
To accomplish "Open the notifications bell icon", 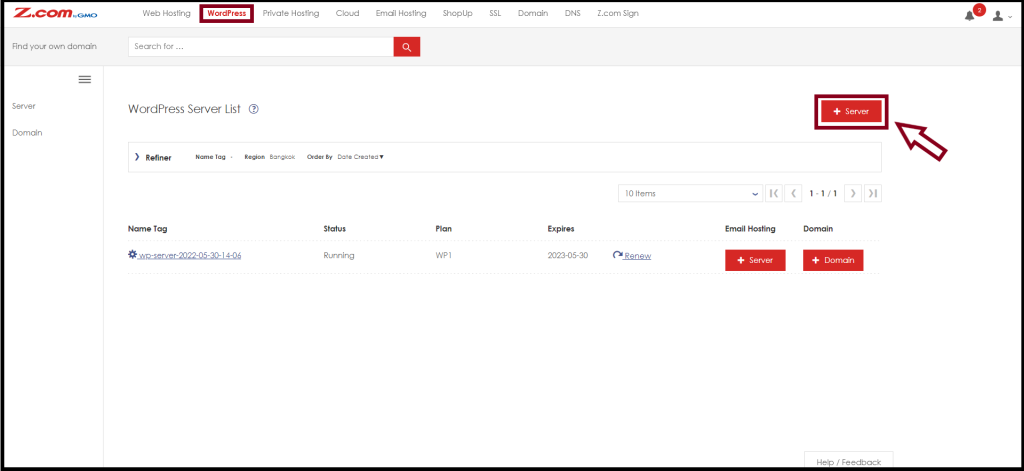I will tap(969, 16).
